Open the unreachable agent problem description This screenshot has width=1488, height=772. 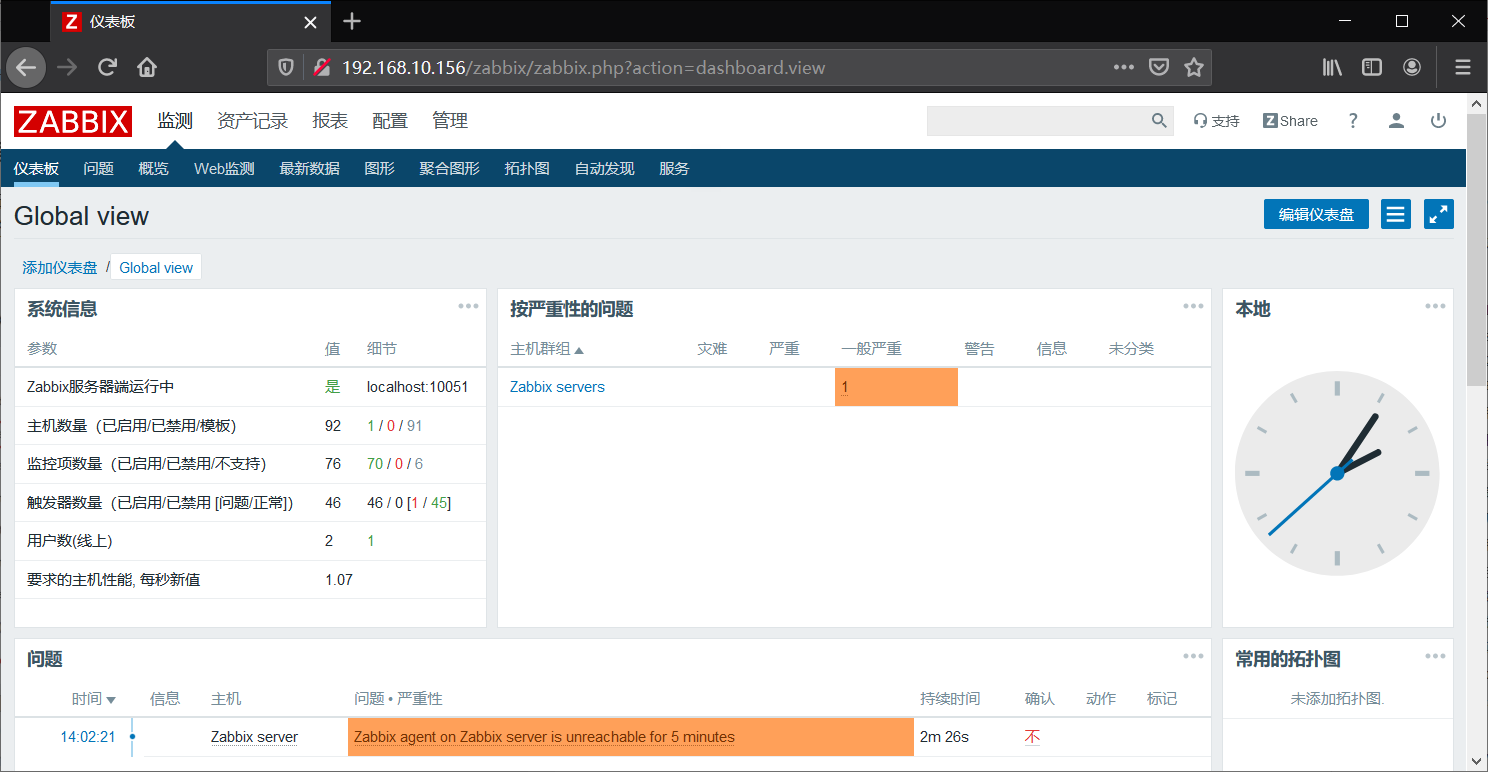click(x=544, y=737)
